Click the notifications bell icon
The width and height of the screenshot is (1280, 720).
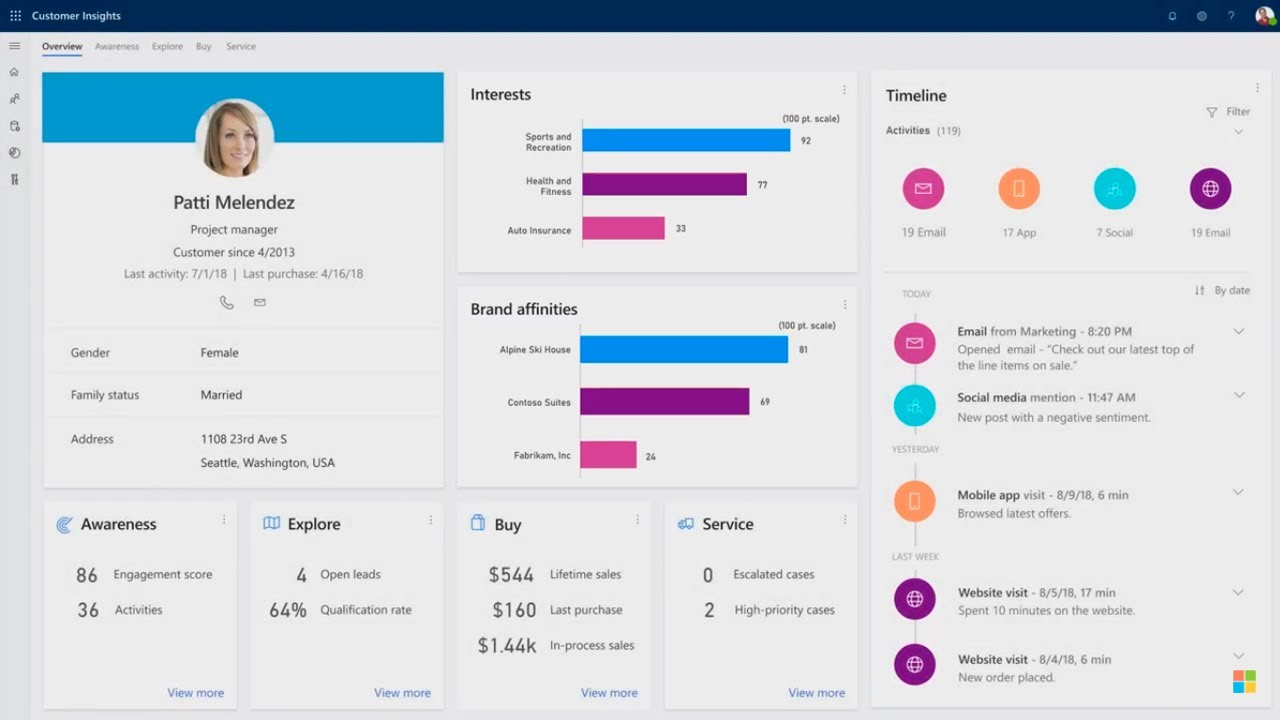(x=1172, y=16)
